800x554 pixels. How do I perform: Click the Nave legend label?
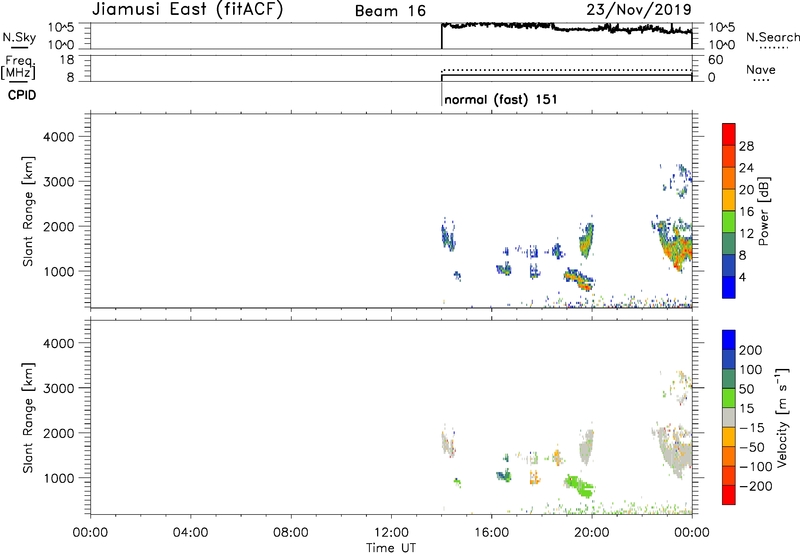pos(761,70)
